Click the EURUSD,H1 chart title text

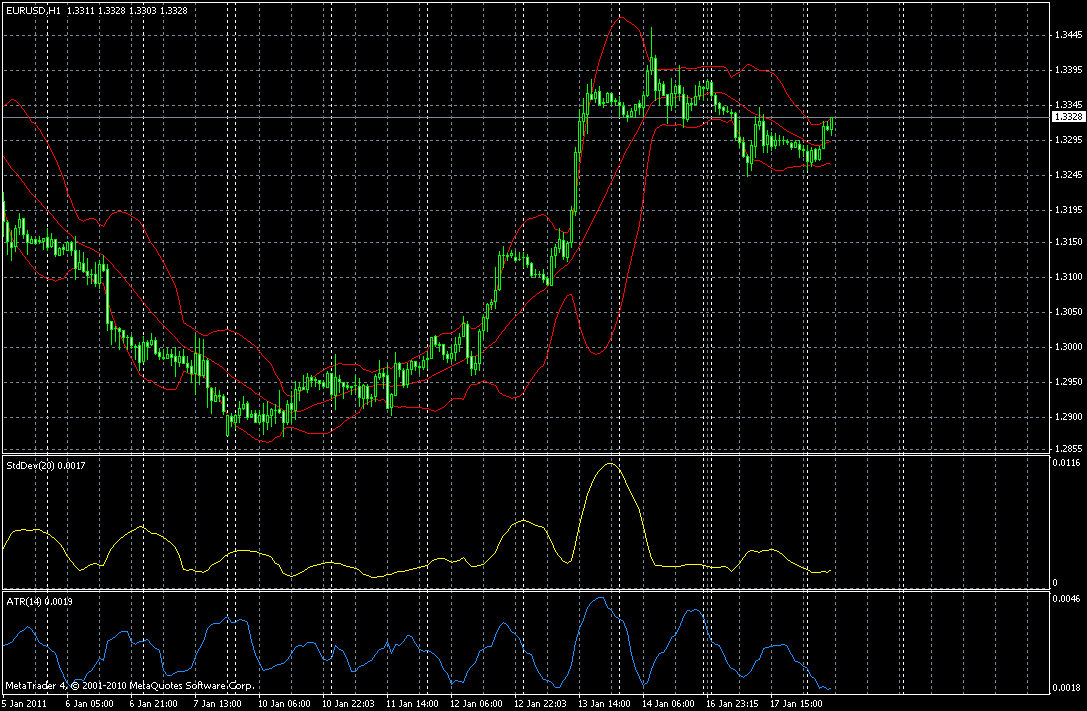pyautogui.click(x=33, y=11)
